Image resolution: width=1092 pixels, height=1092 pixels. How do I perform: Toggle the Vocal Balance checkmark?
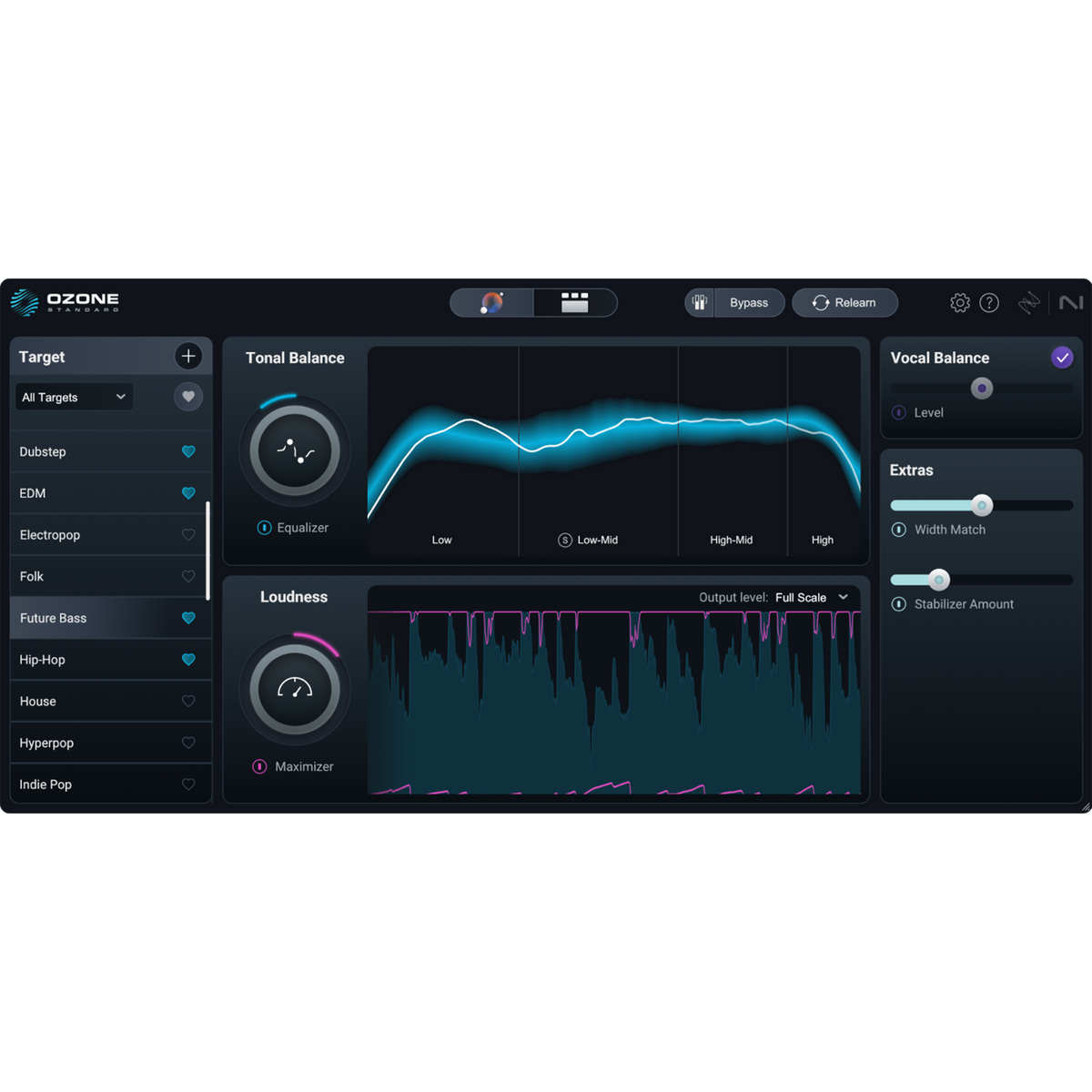click(1062, 358)
